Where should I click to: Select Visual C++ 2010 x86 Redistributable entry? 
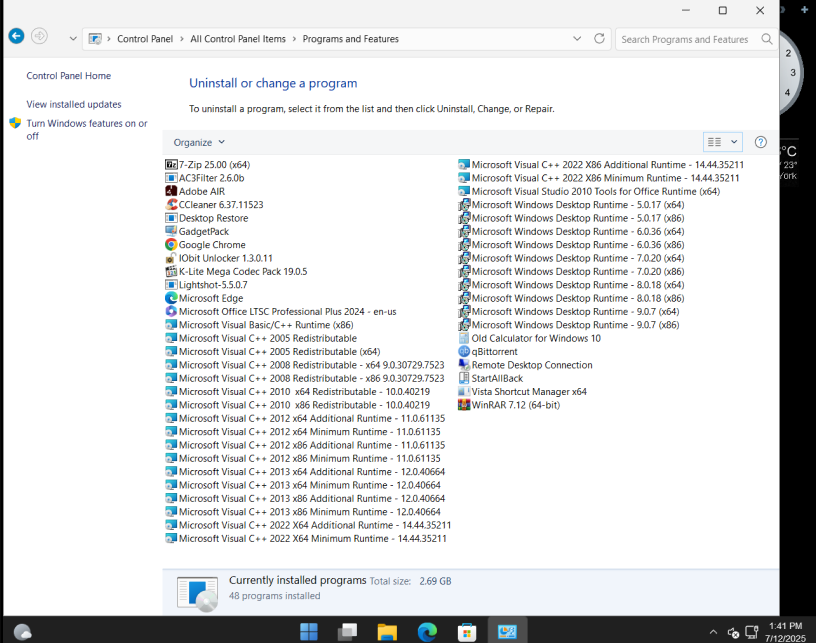click(x=298, y=405)
